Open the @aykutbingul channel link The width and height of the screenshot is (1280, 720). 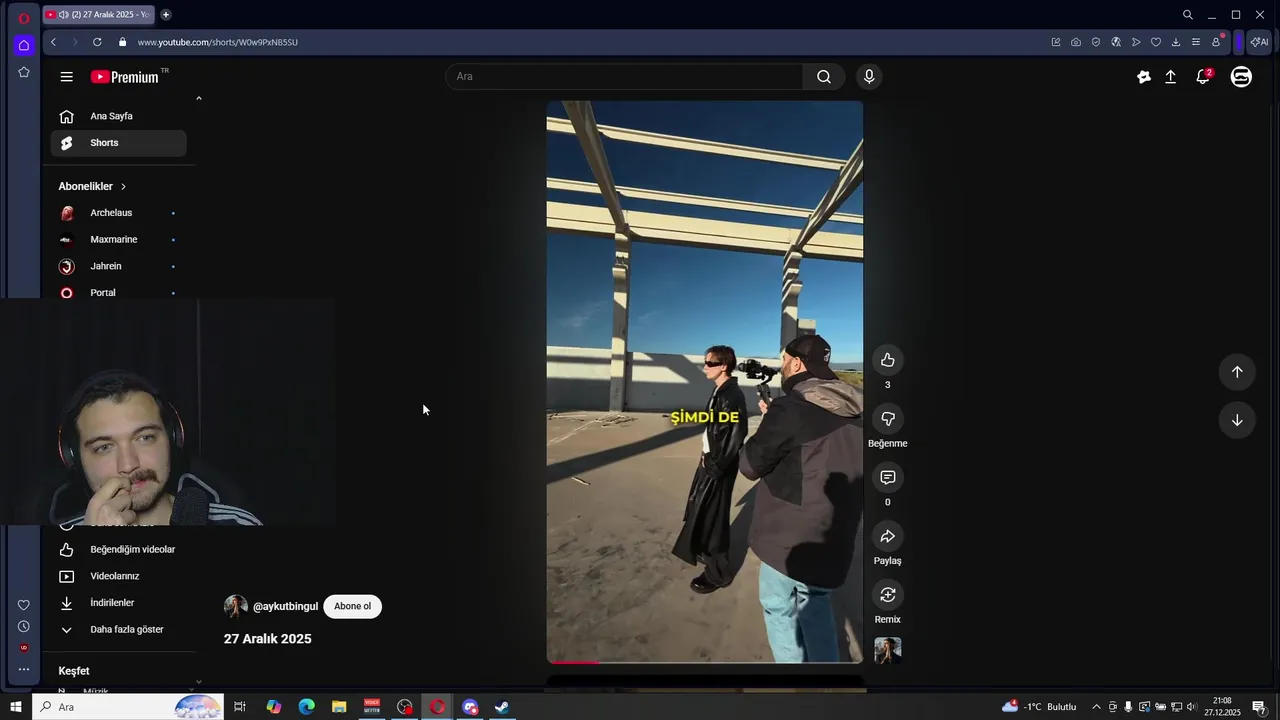tap(285, 607)
